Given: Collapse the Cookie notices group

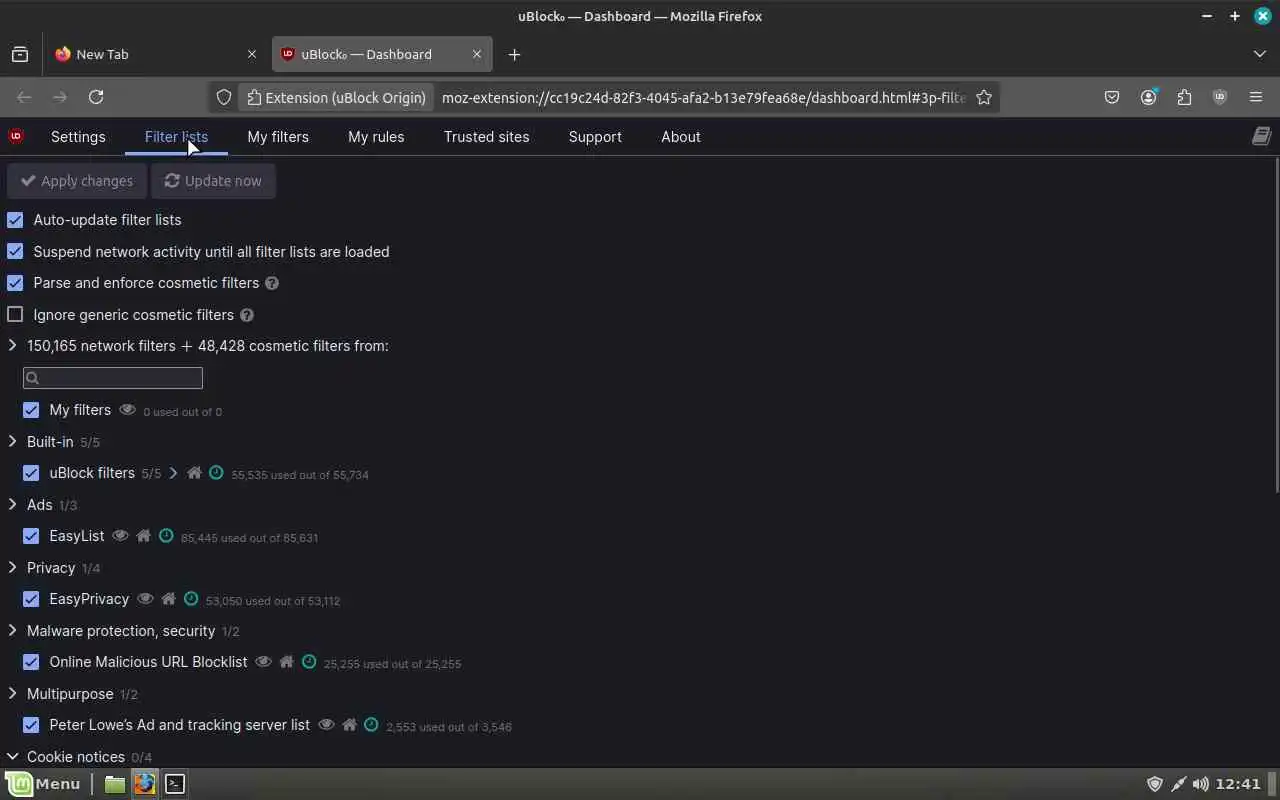Looking at the screenshot, I should pos(12,757).
